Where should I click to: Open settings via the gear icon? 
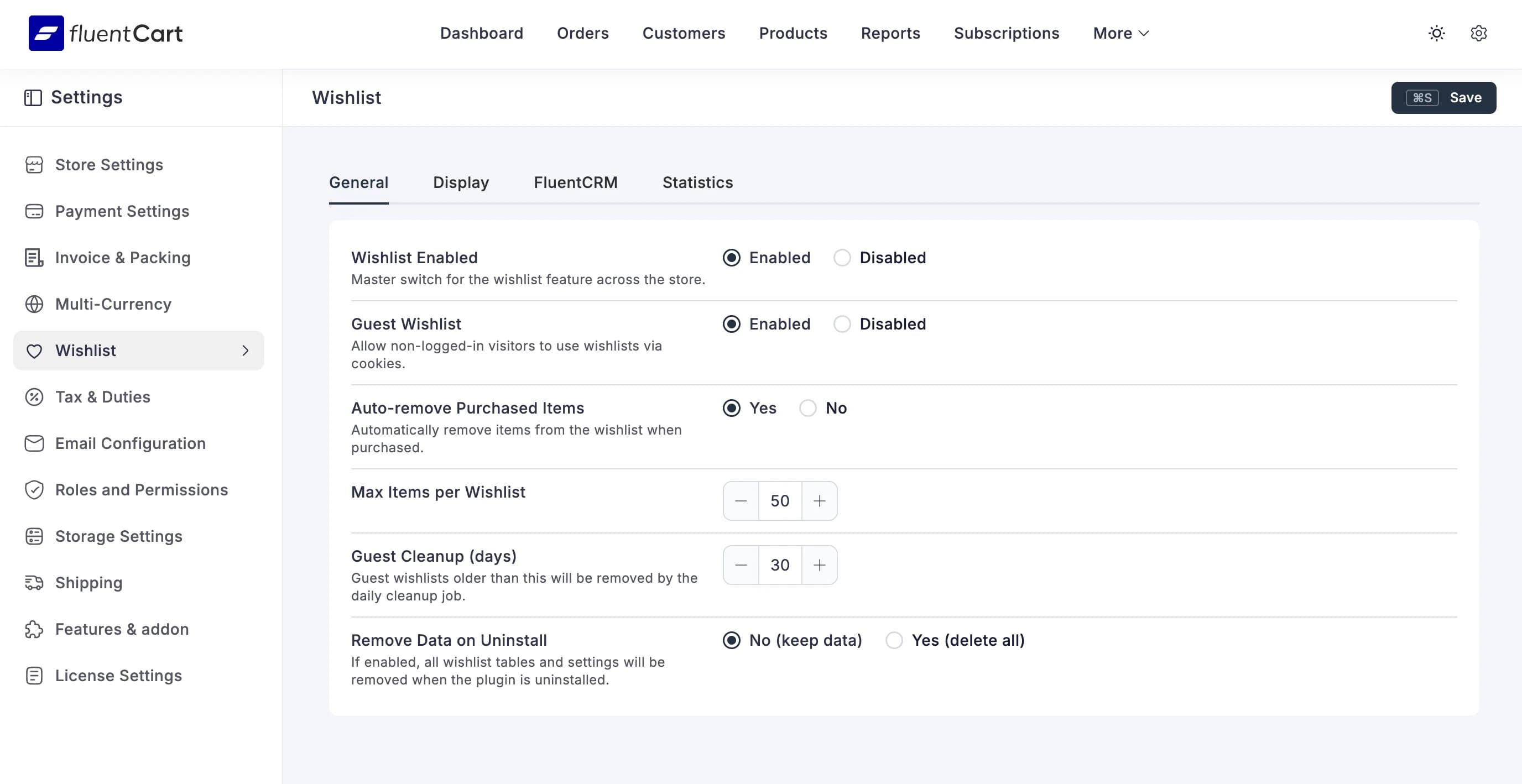click(x=1479, y=33)
